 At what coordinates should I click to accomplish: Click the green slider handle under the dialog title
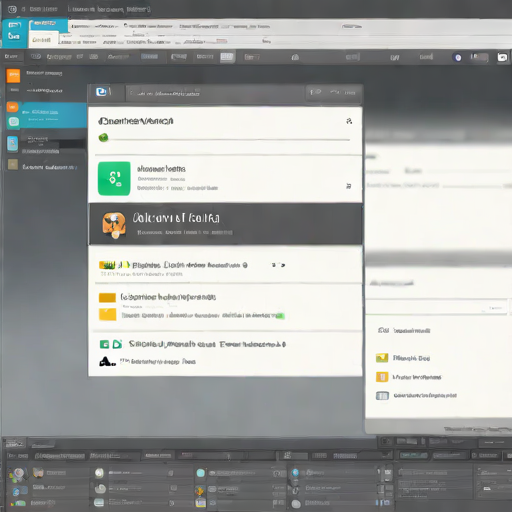(104, 137)
